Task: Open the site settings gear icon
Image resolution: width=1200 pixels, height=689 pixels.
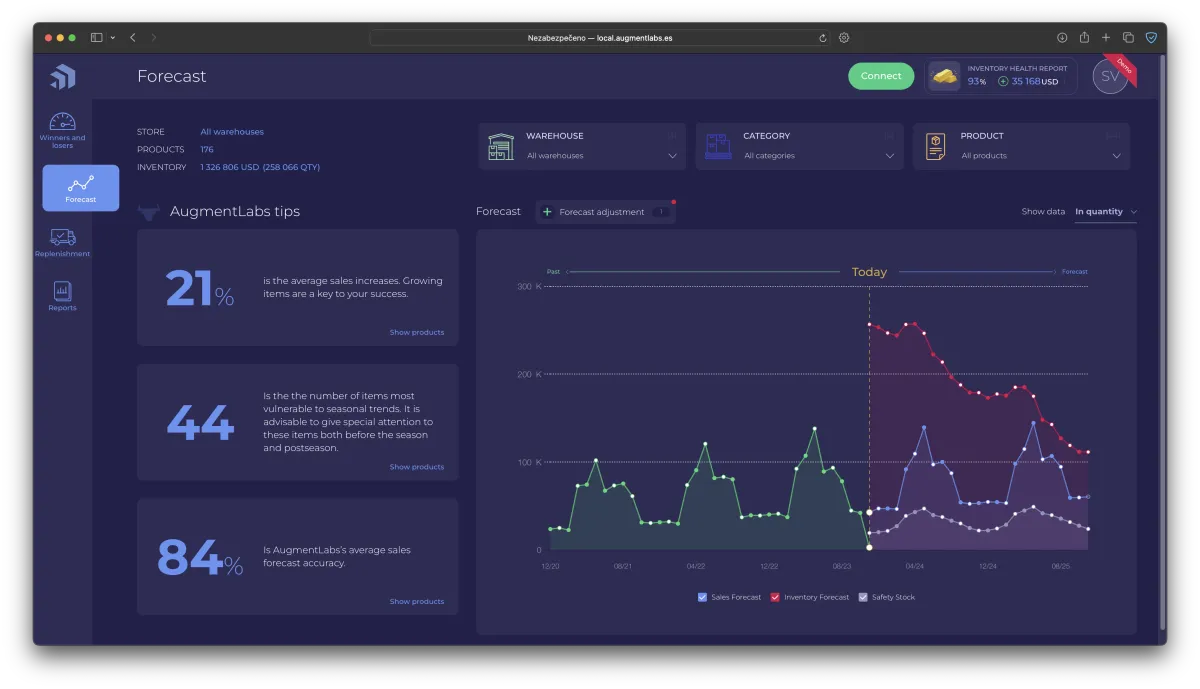Action: click(x=844, y=38)
